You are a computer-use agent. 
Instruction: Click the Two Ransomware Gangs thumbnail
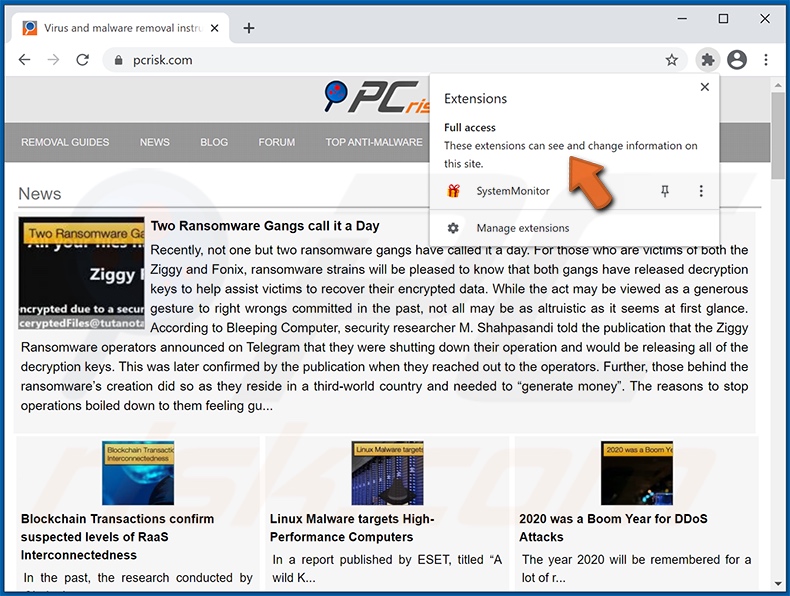point(82,273)
